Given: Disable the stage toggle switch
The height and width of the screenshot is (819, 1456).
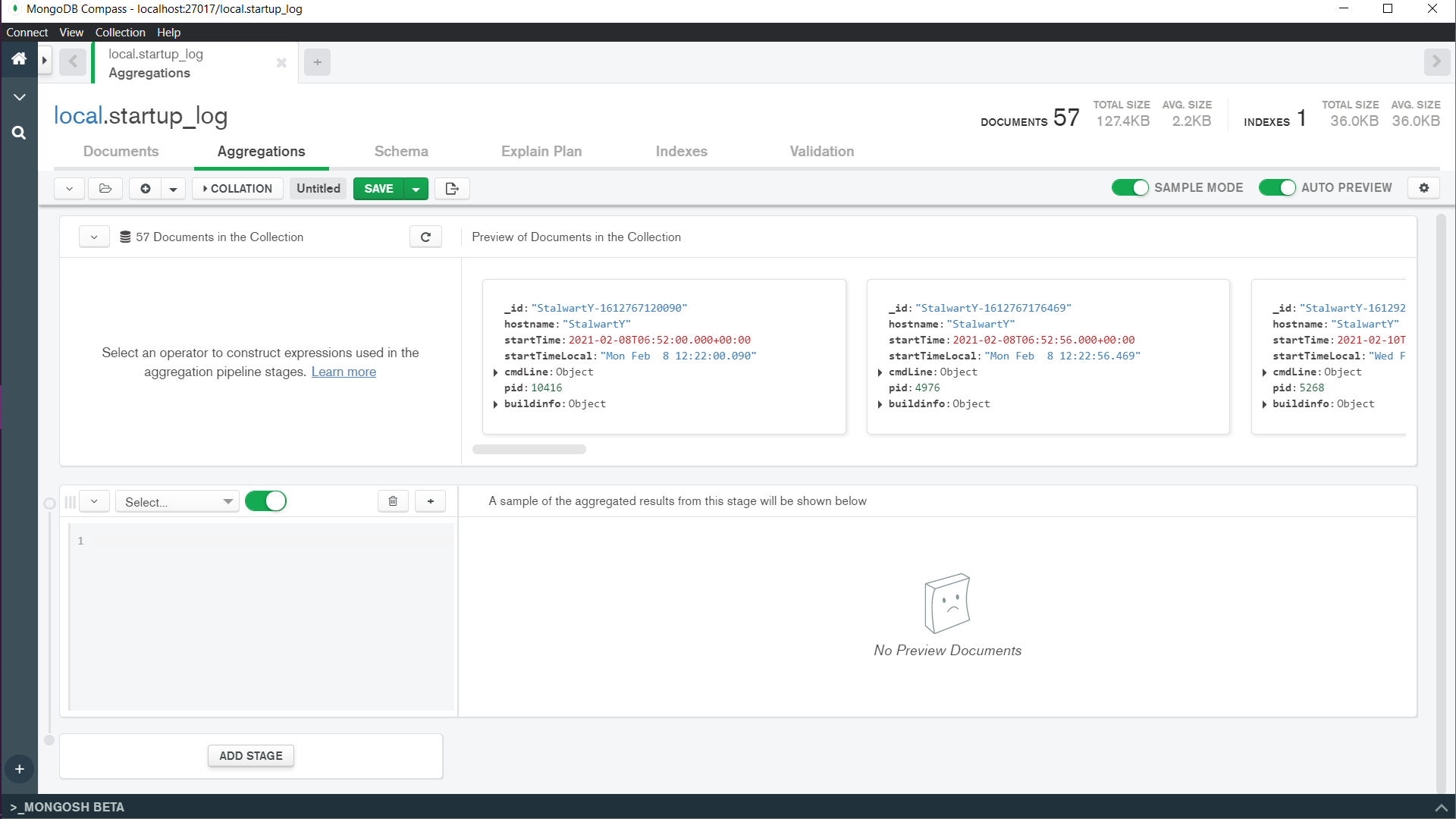Looking at the screenshot, I should [x=265, y=501].
